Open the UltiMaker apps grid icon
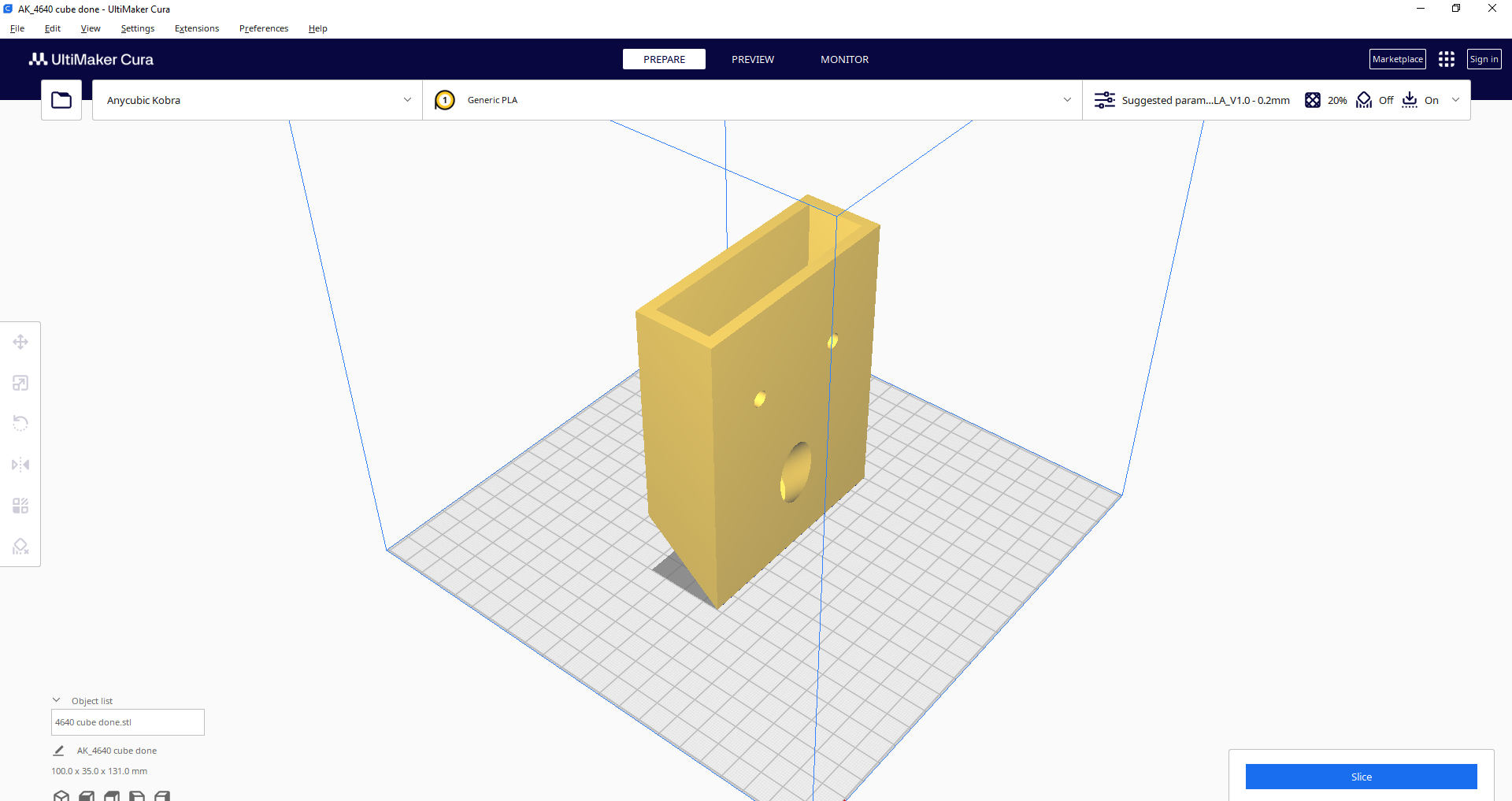 click(x=1447, y=59)
